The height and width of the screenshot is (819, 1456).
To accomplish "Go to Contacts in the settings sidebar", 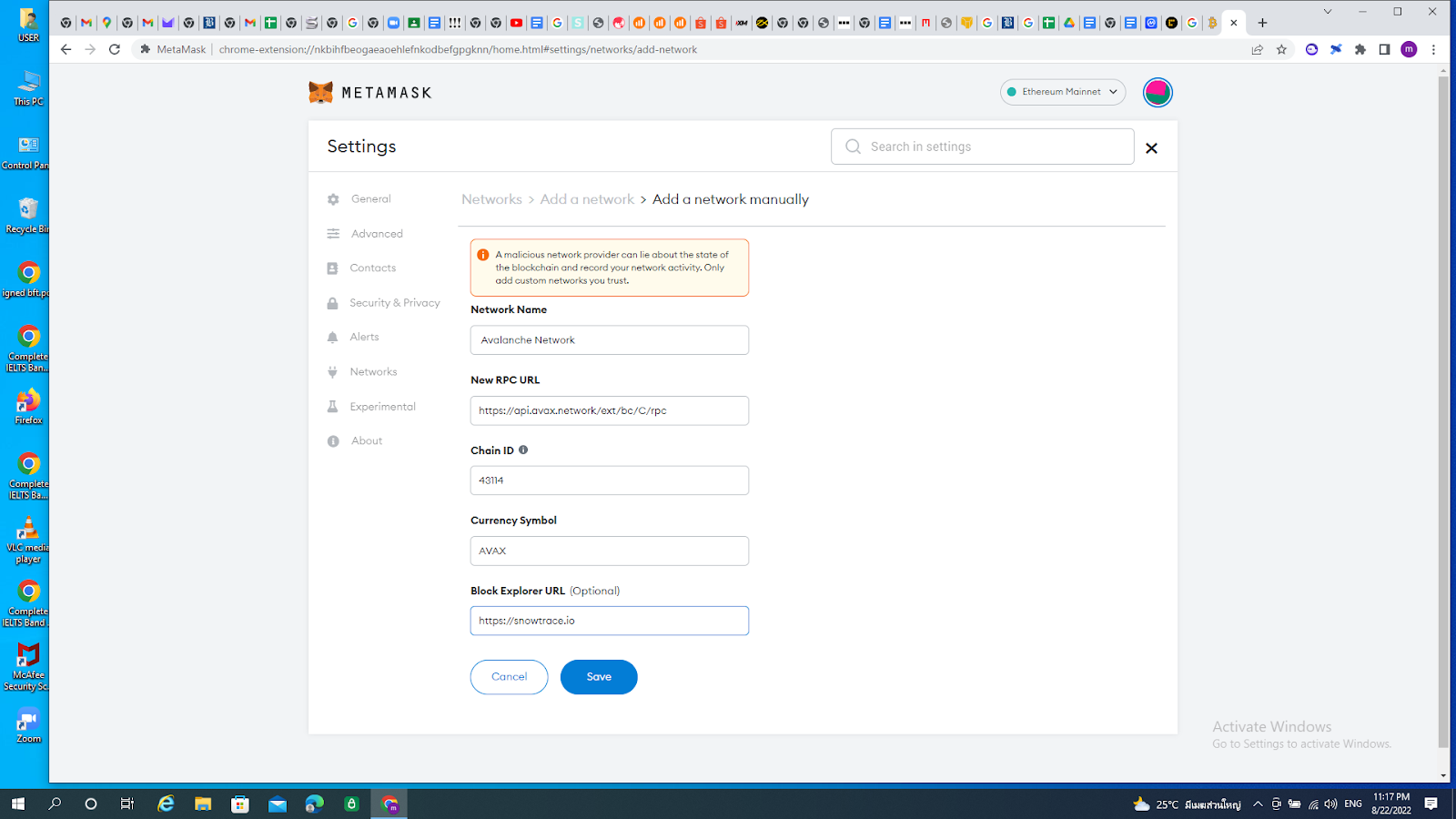I will pos(373,268).
